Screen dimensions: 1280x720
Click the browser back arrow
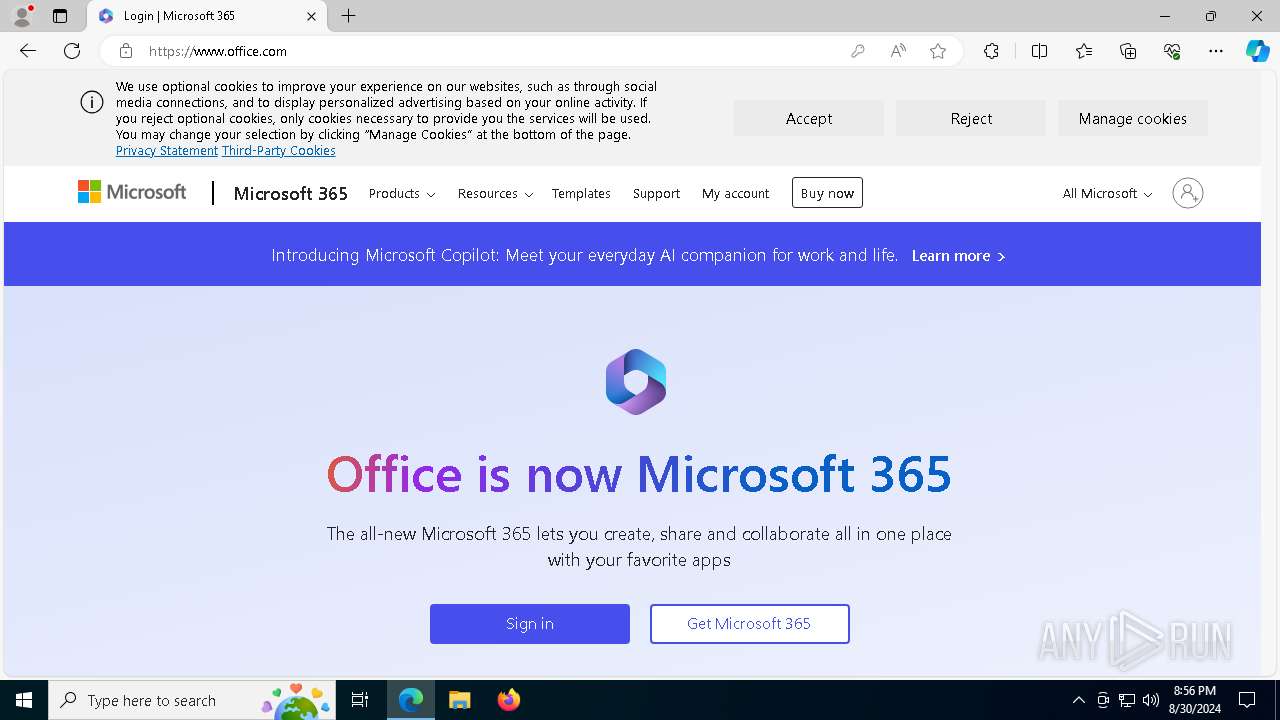[28, 51]
